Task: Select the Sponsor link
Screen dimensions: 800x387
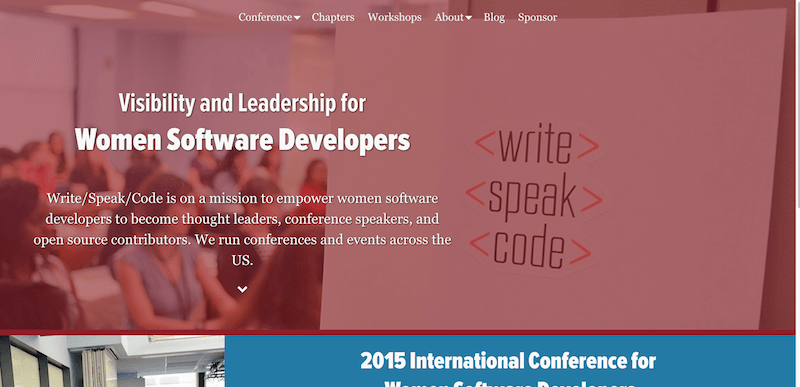Action: (537, 17)
